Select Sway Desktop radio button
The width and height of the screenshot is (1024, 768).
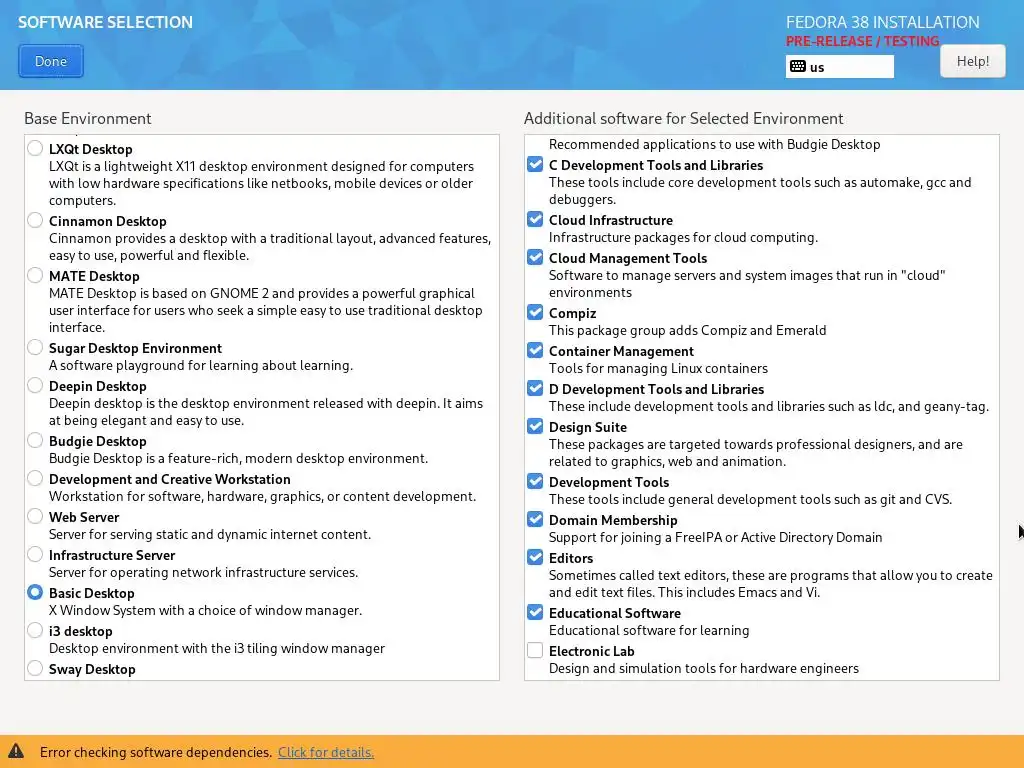[x=35, y=667]
